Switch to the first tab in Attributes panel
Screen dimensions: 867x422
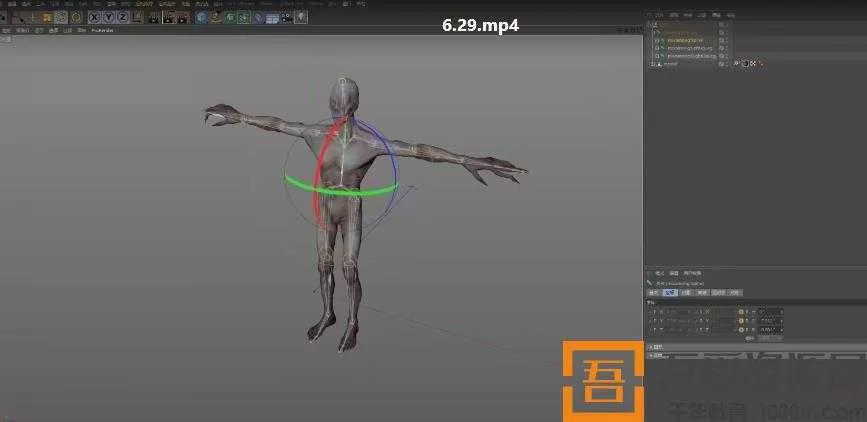(x=652, y=293)
